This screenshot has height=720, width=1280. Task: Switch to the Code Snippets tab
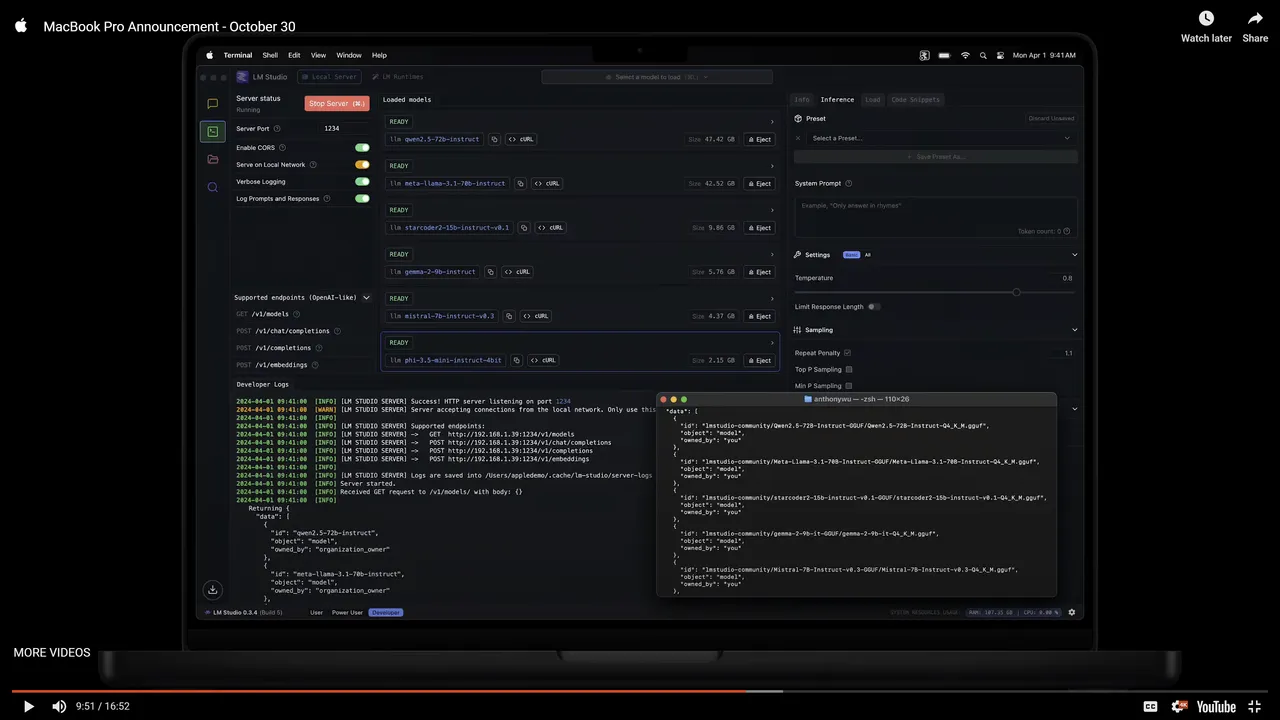[916, 100]
